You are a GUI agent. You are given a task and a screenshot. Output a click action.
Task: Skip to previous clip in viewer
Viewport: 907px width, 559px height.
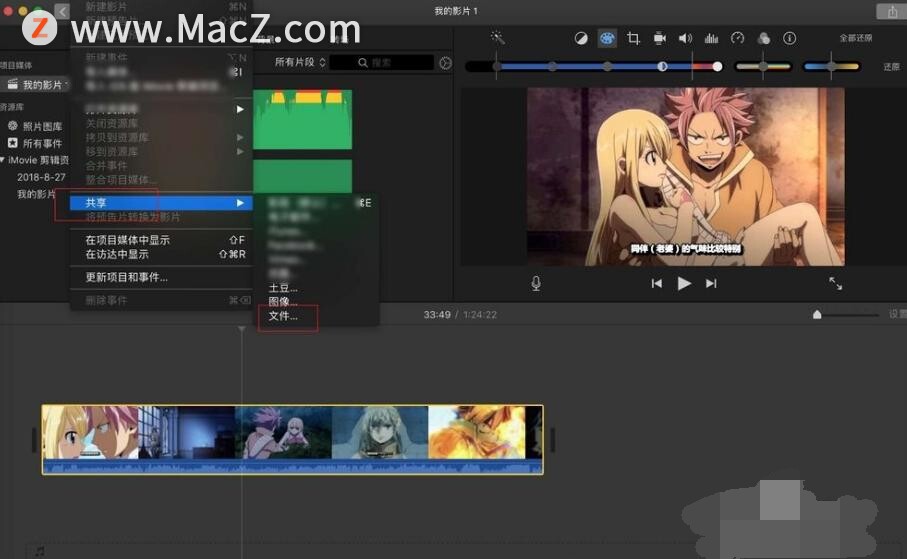click(x=657, y=283)
